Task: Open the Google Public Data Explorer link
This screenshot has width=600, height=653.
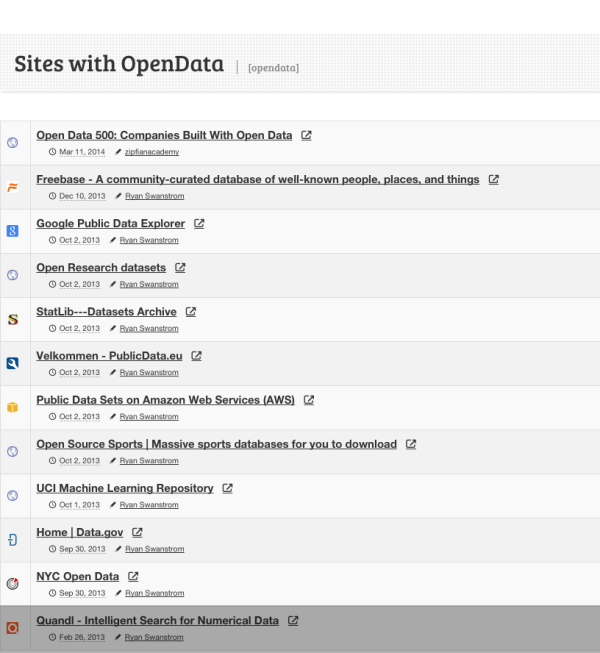Action: pyautogui.click(x=110, y=224)
